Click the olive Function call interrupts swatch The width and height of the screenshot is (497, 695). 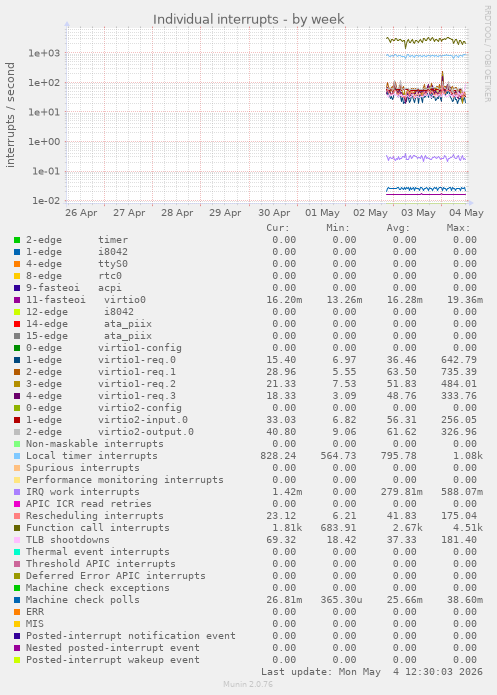[x=17, y=528]
